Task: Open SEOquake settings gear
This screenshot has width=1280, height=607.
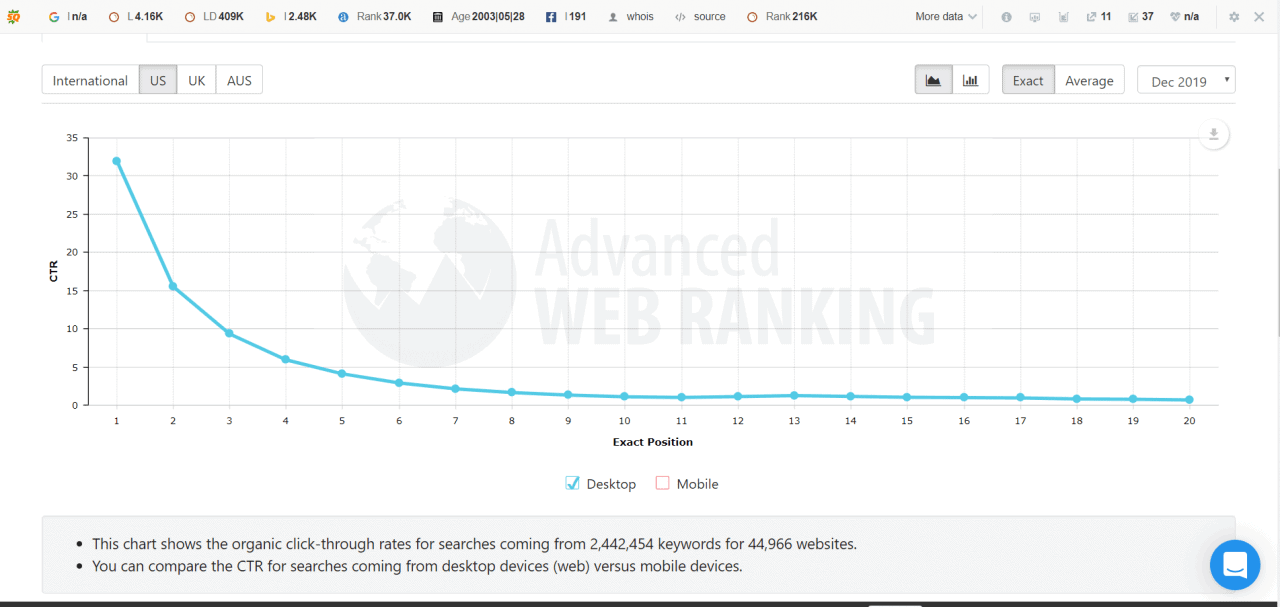Action: pos(1234,17)
